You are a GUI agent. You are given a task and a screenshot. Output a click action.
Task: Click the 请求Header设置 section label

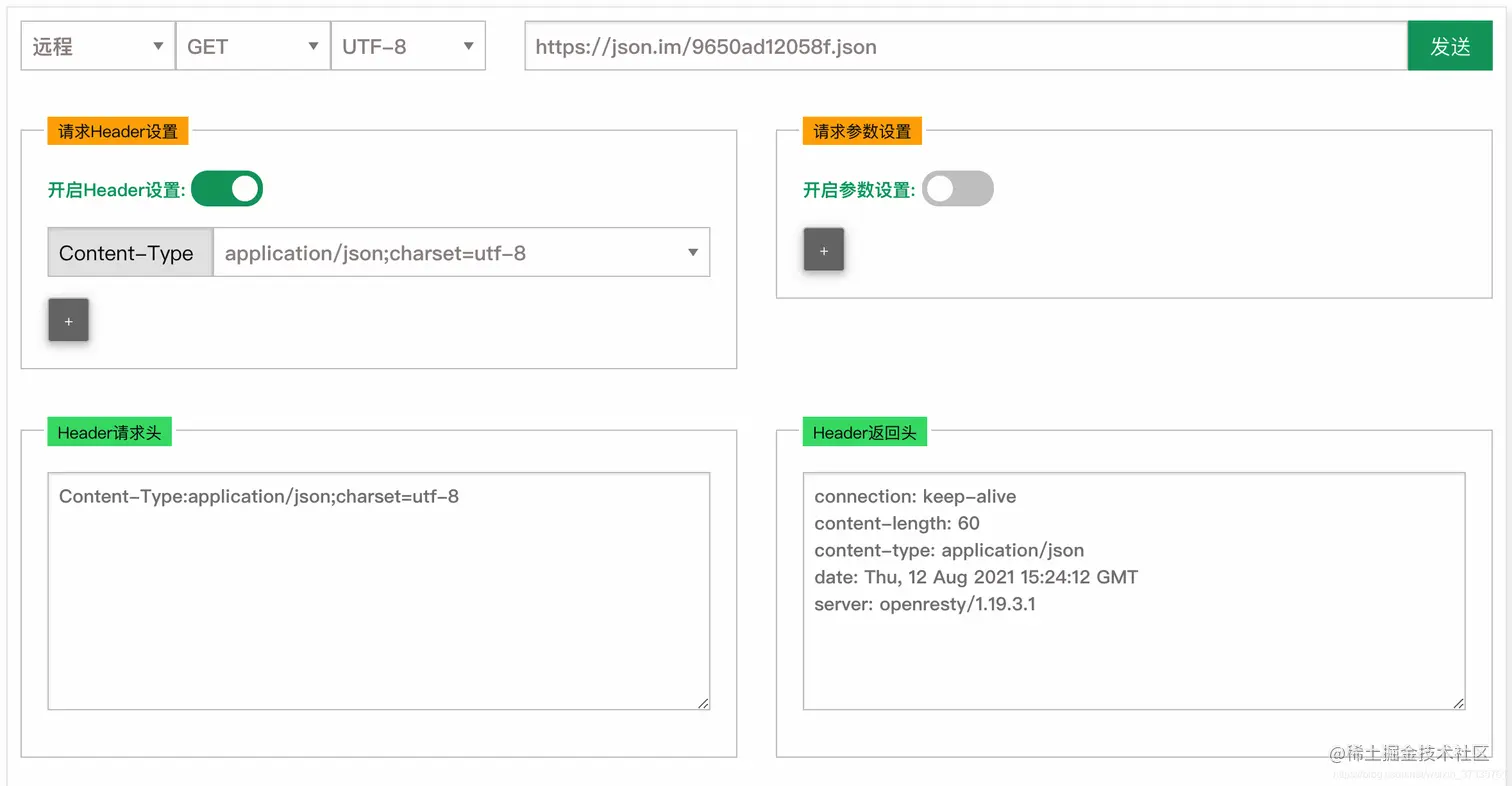pos(118,131)
